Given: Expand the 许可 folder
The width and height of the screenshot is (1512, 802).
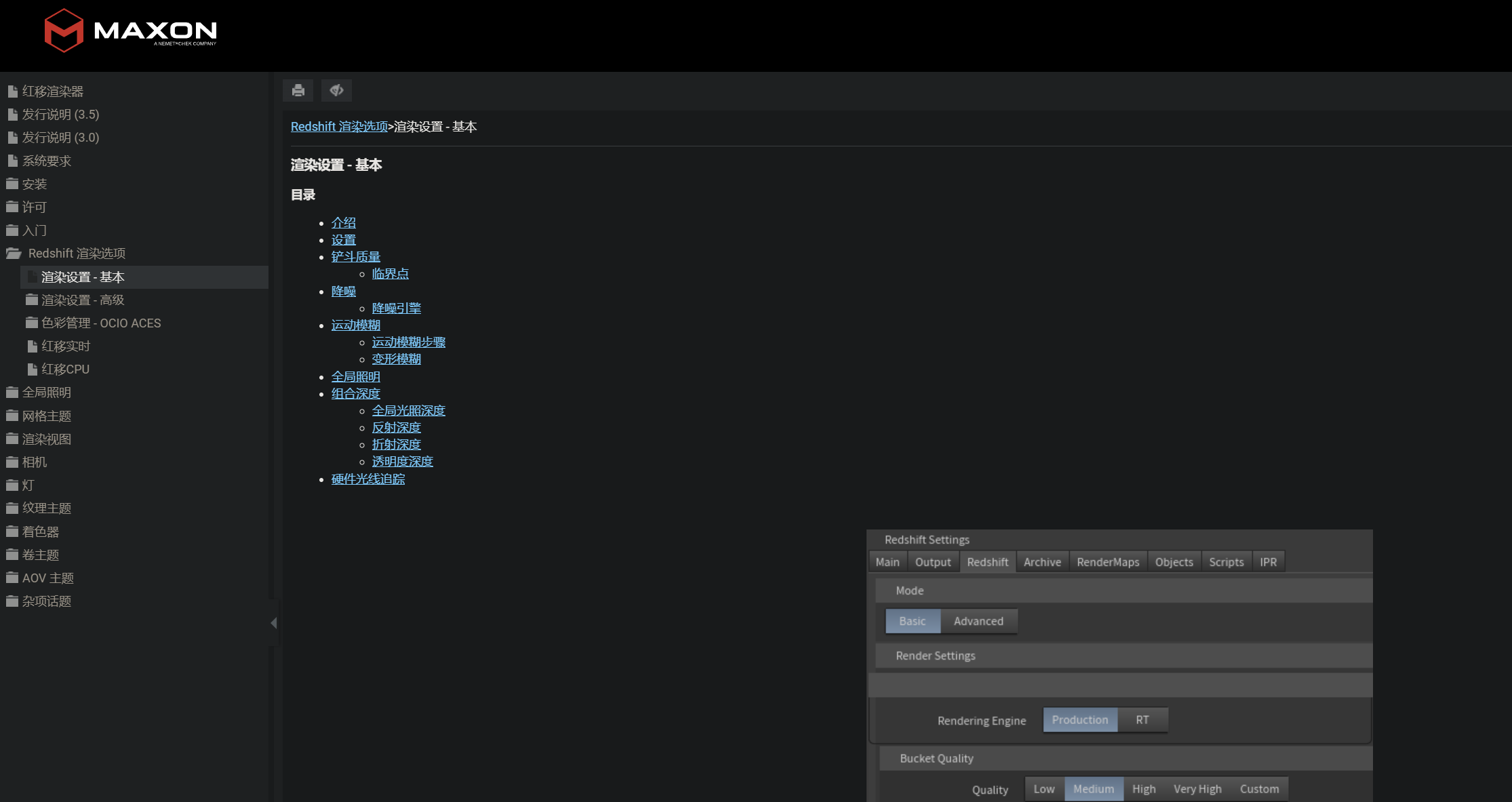Looking at the screenshot, I should click(x=35, y=207).
